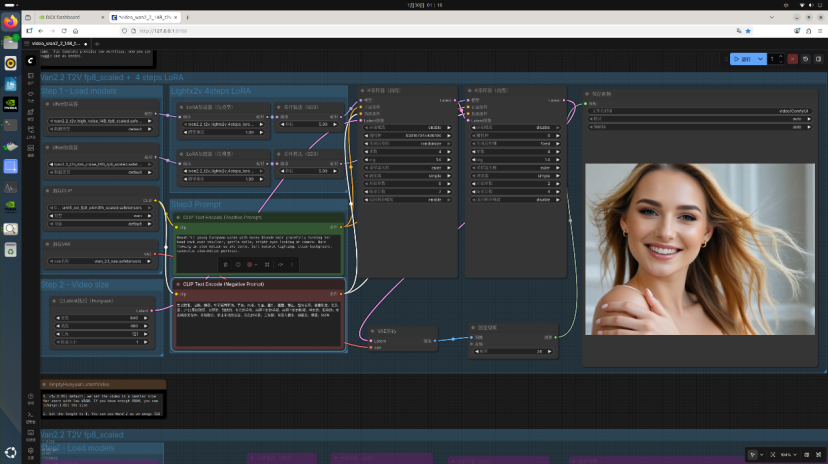828x464 pixels.
Task: Reload the page in Firefox
Action: [x=66, y=31]
